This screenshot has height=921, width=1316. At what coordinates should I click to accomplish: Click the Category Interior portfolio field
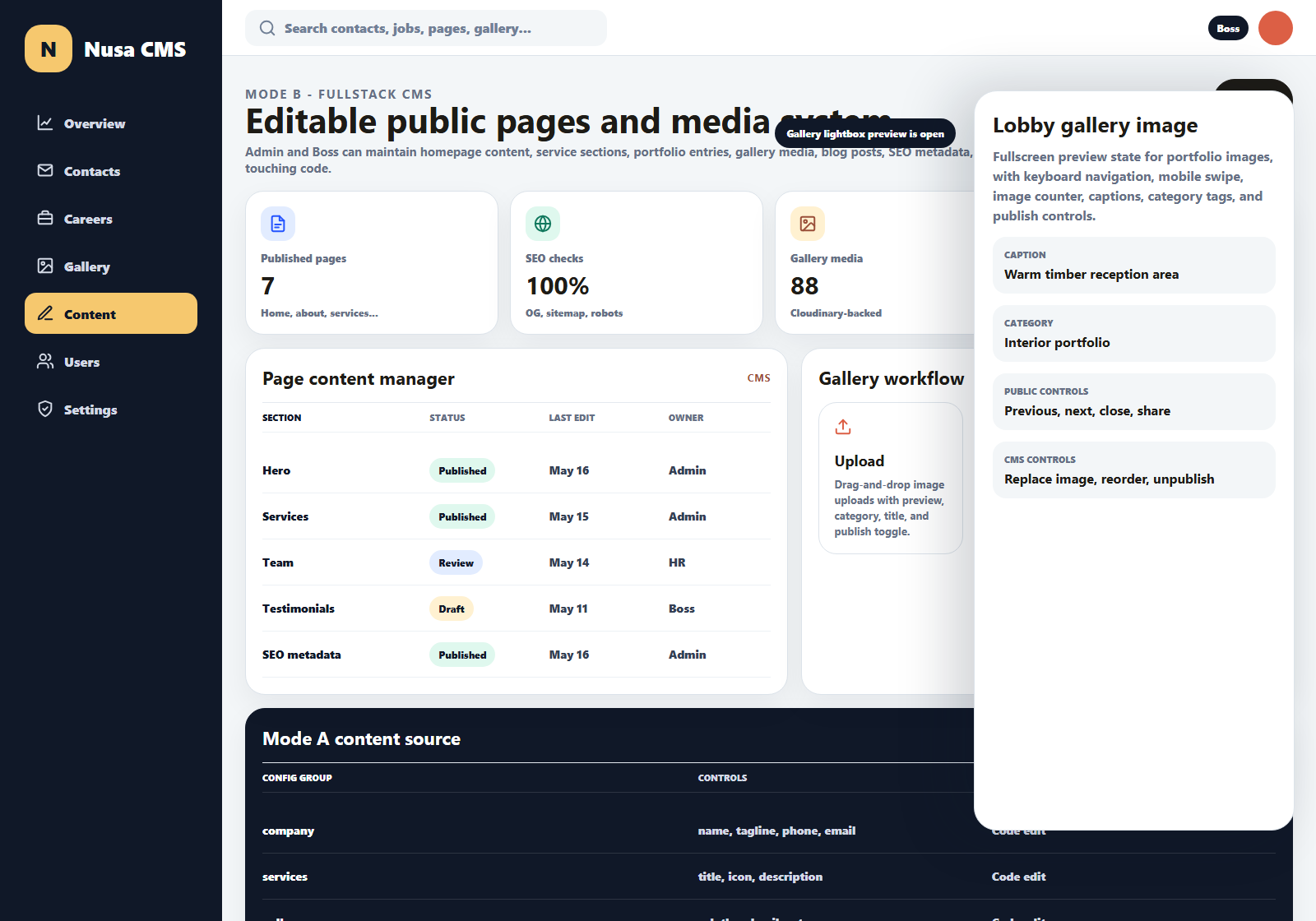(x=1133, y=333)
